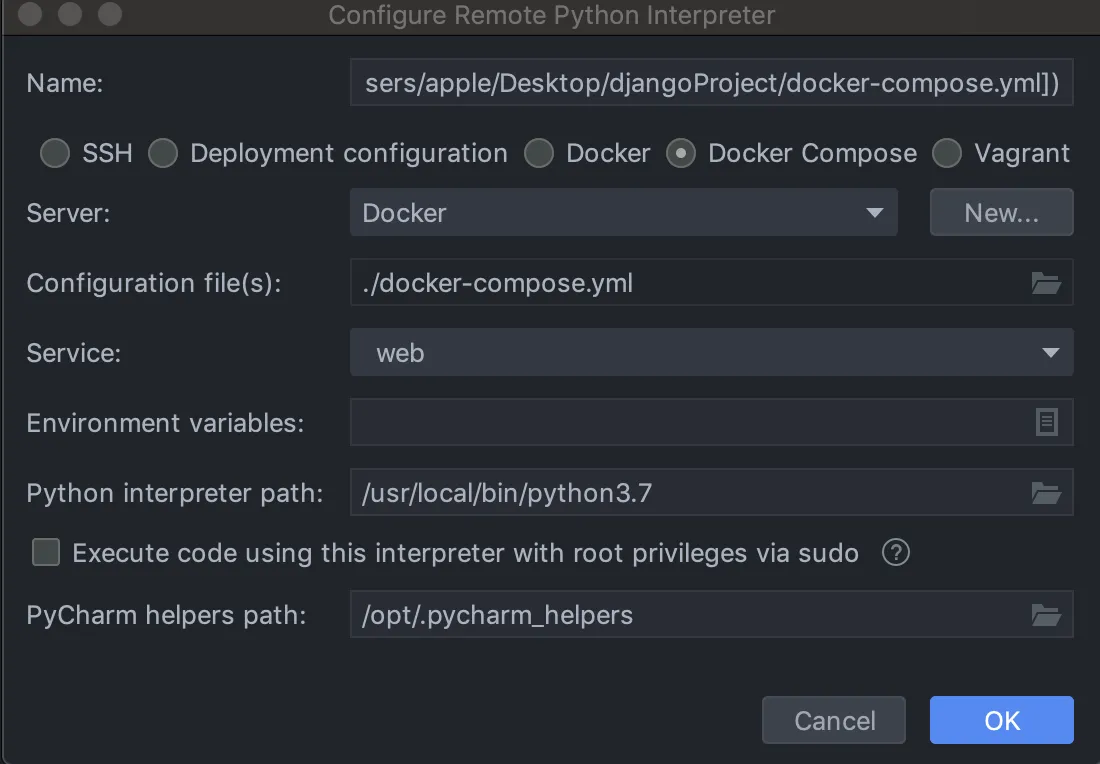Click the Name text field
This screenshot has height=764, width=1100.
[711, 83]
